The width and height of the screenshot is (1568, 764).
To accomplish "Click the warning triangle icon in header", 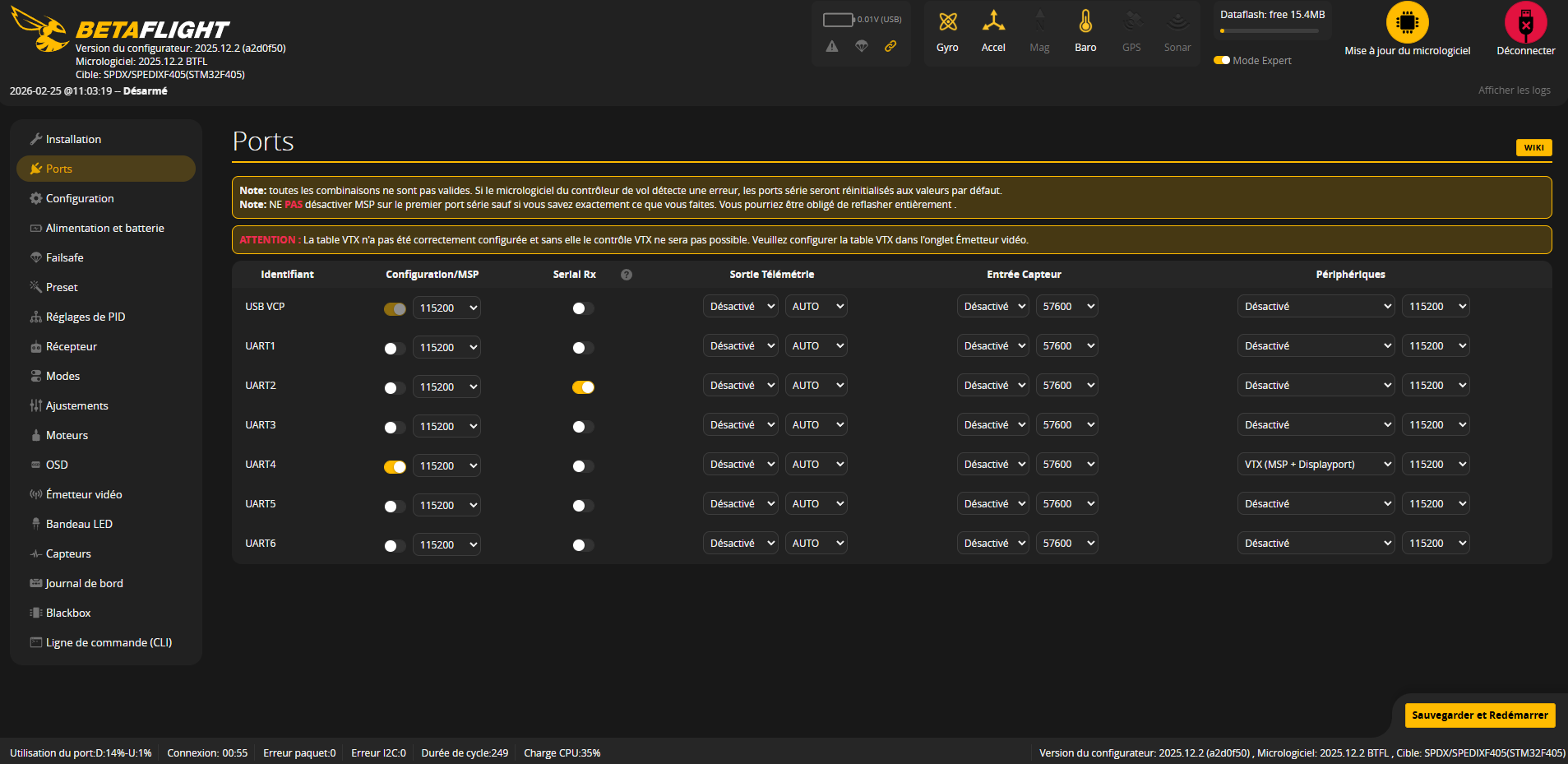I will [x=832, y=47].
